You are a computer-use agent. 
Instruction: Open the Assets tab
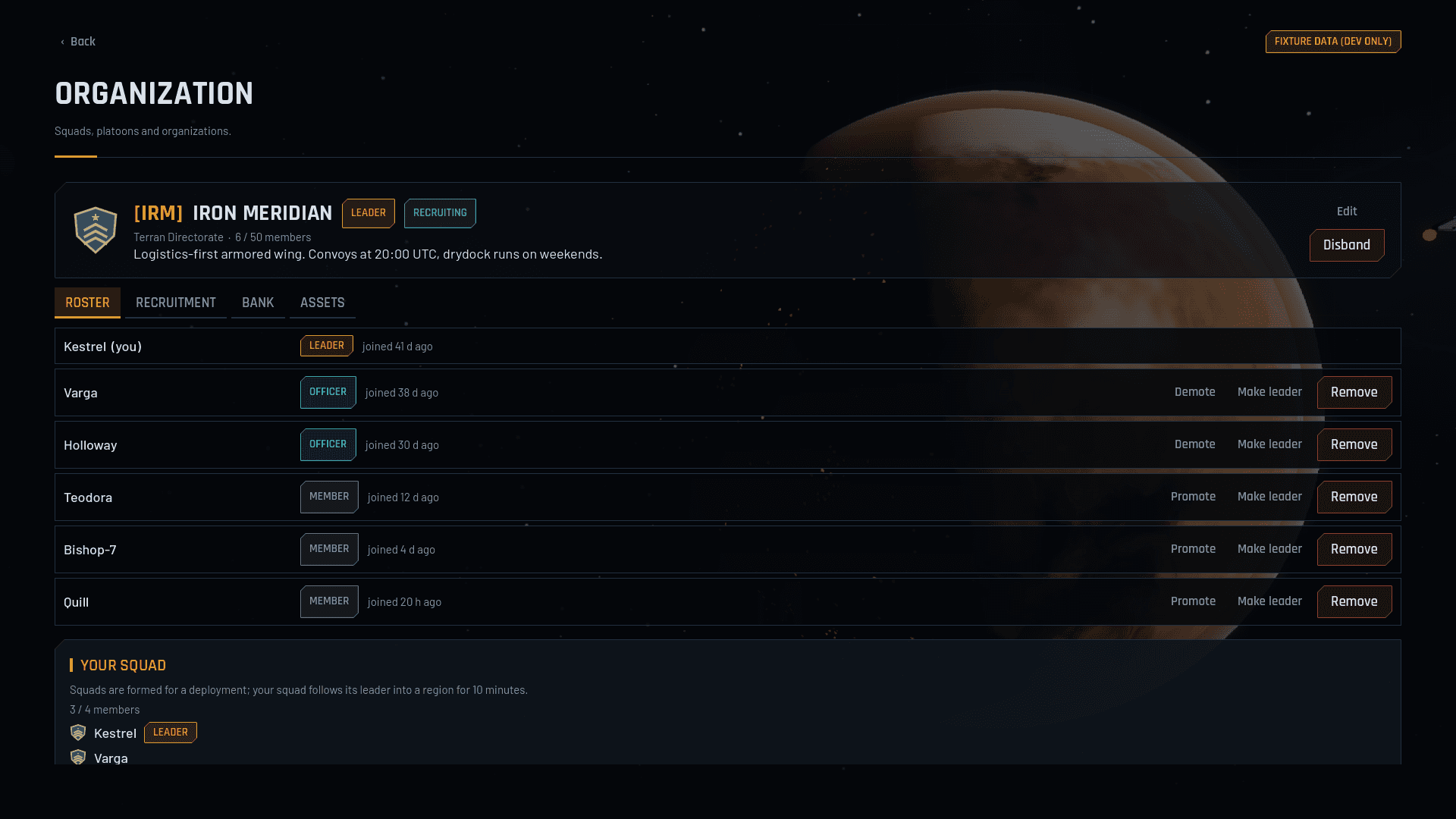click(322, 303)
